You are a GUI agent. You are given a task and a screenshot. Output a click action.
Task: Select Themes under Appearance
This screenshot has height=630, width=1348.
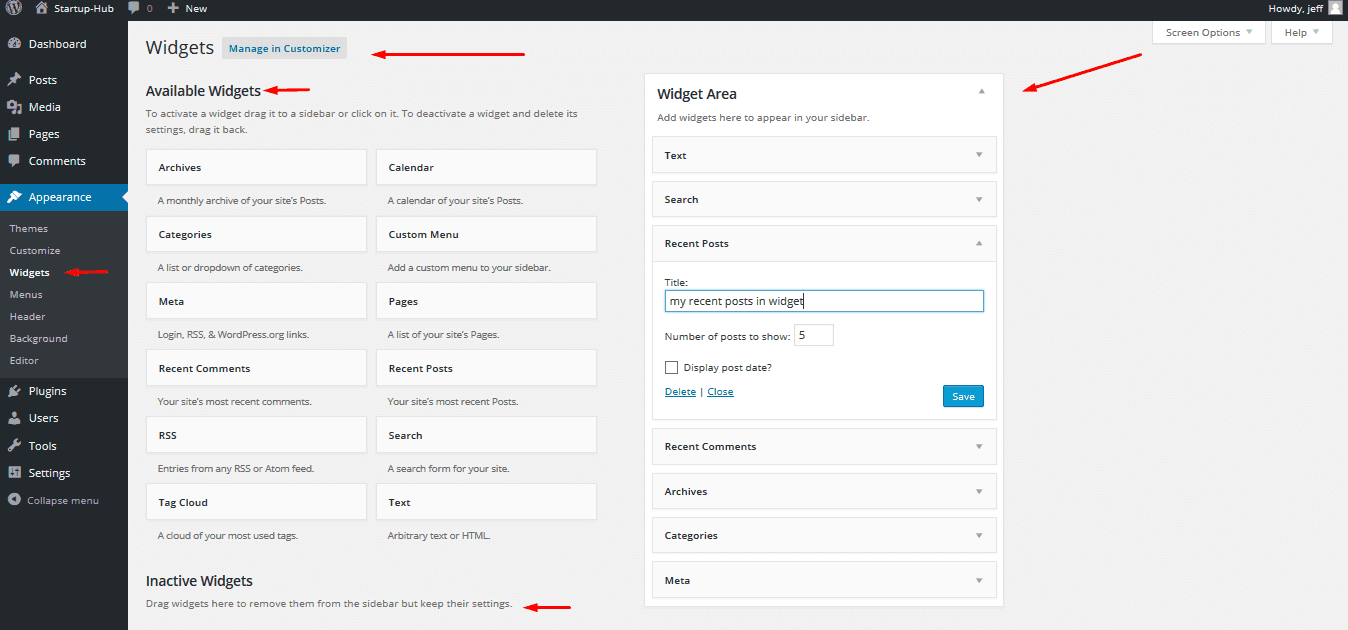point(29,229)
